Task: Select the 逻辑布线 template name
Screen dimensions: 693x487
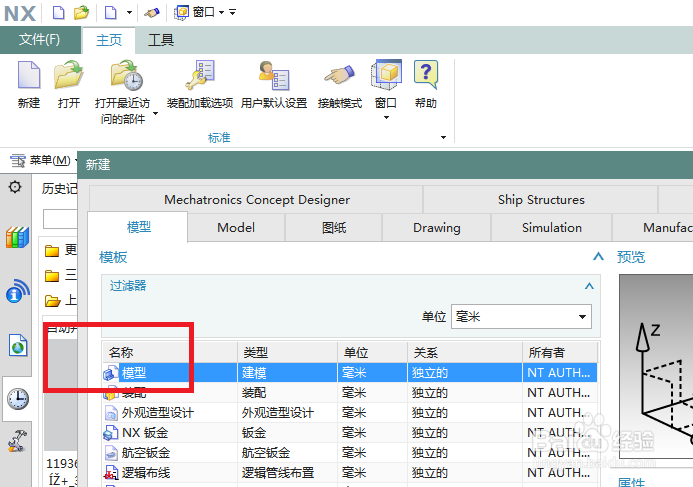Action: click(146, 473)
